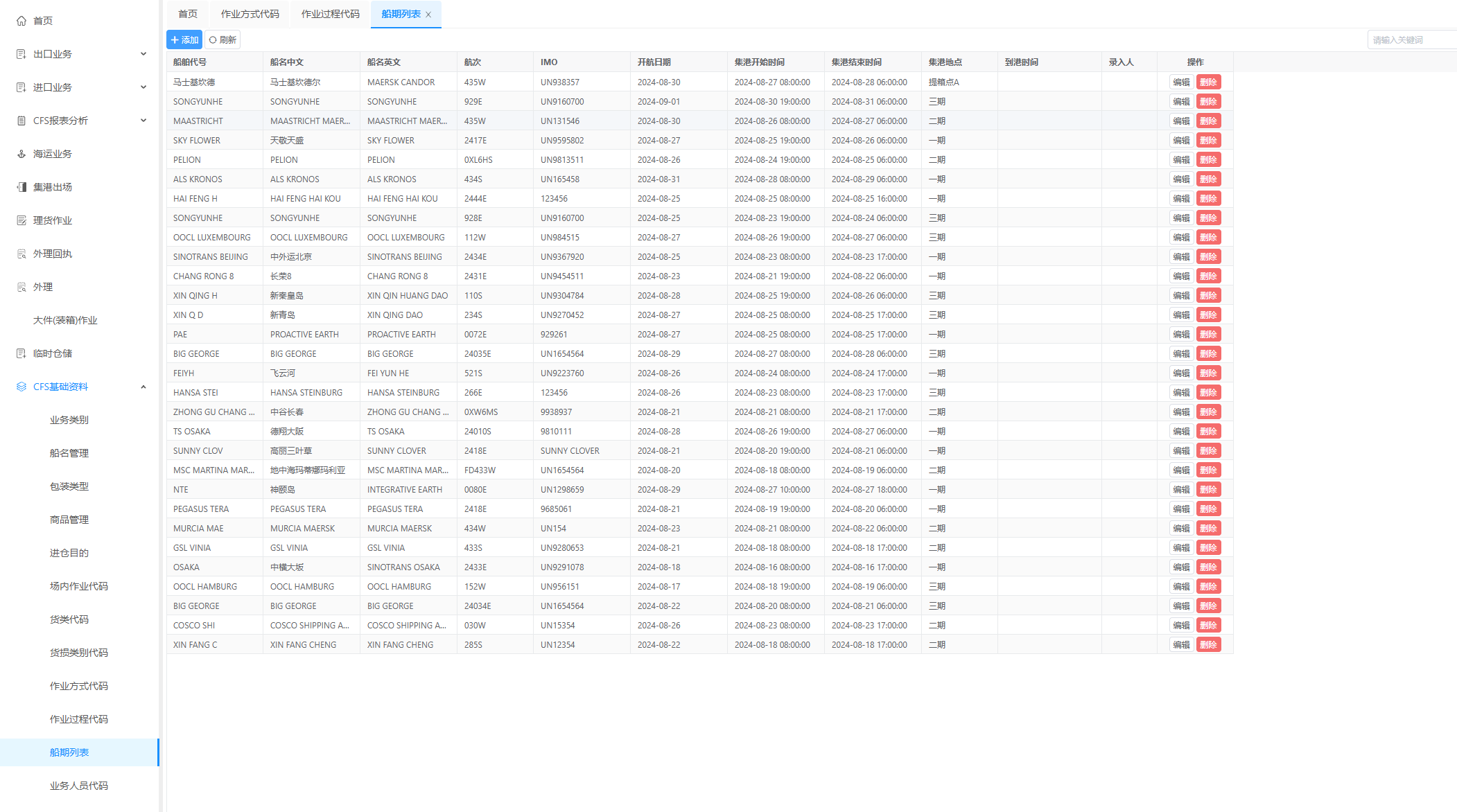1457x812 pixels.
Task: Click the 外理回执 icon in sidebar
Action: pos(21,254)
